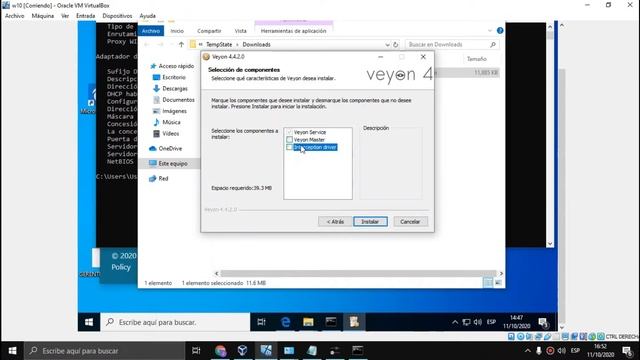The image size is (640, 360).
Task: Open host notification center
Action: (627, 351)
